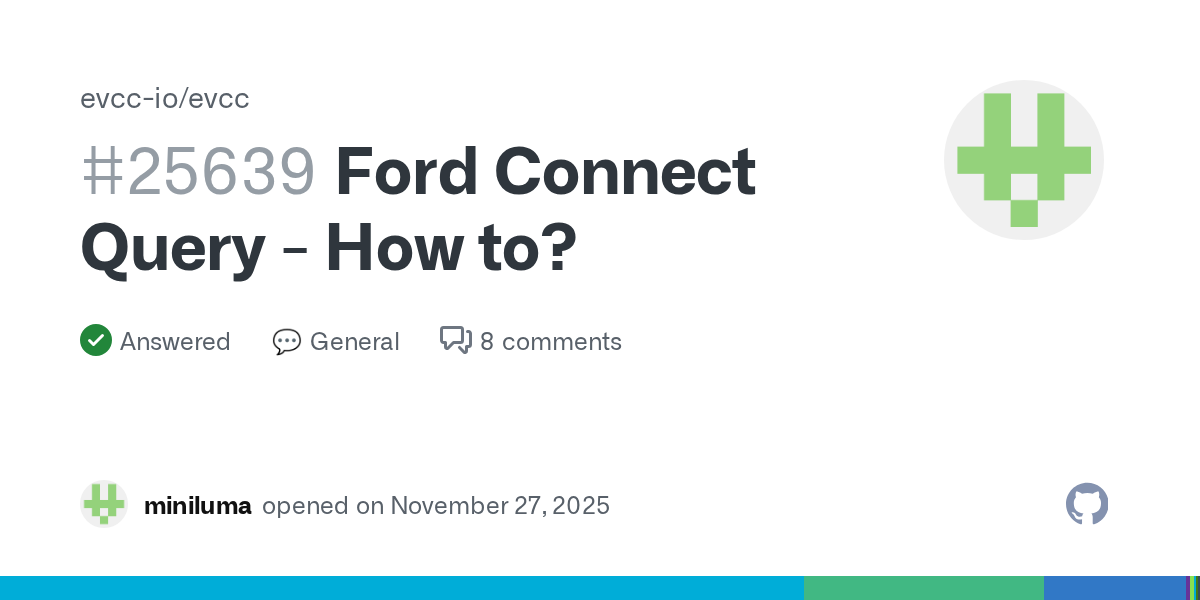Open the large green pixel avatar
The width and height of the screenshot is (1200, 600).
(1023, 160)
